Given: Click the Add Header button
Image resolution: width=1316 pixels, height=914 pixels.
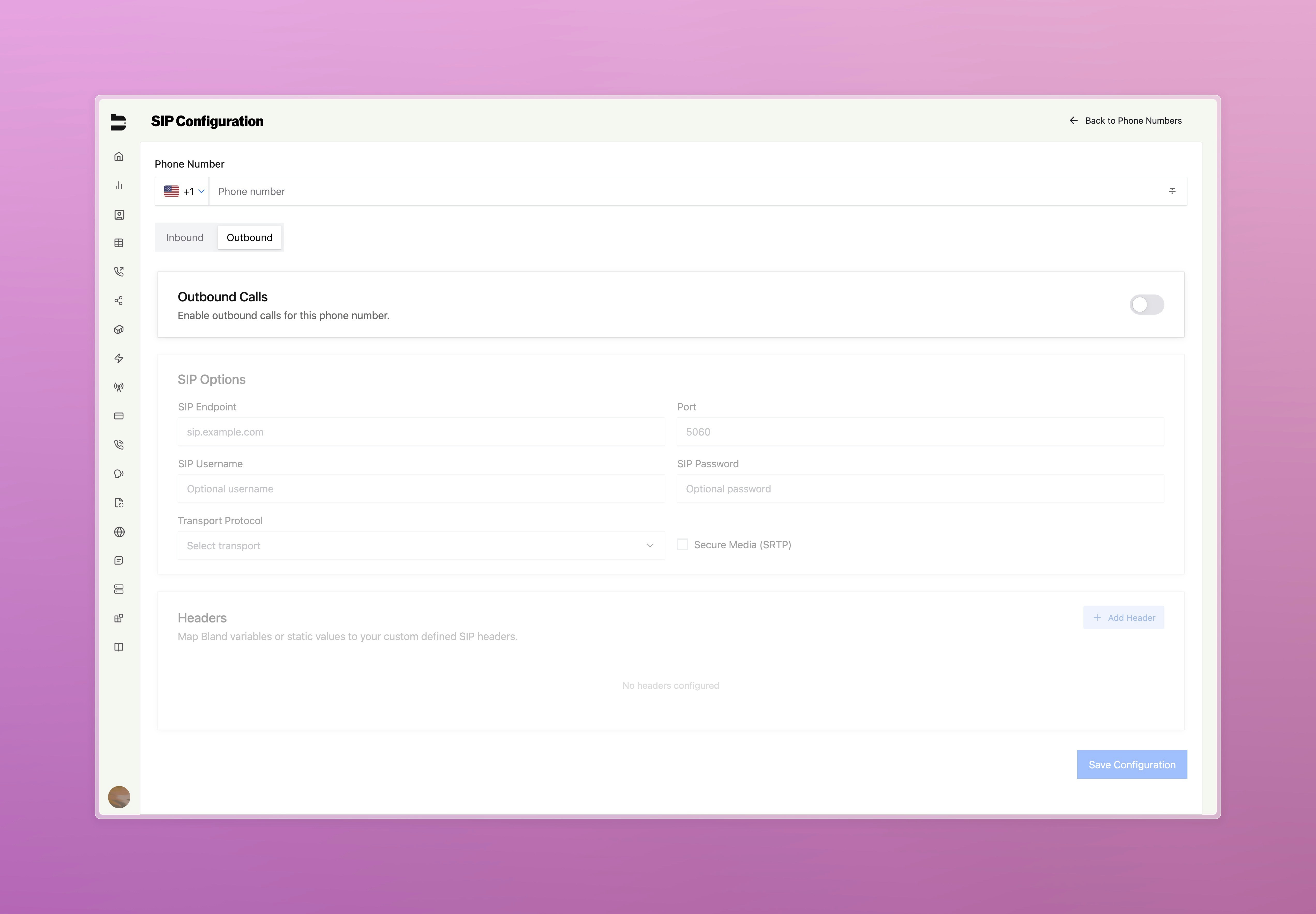Looking at the screenshot, I should [1123, 618].
